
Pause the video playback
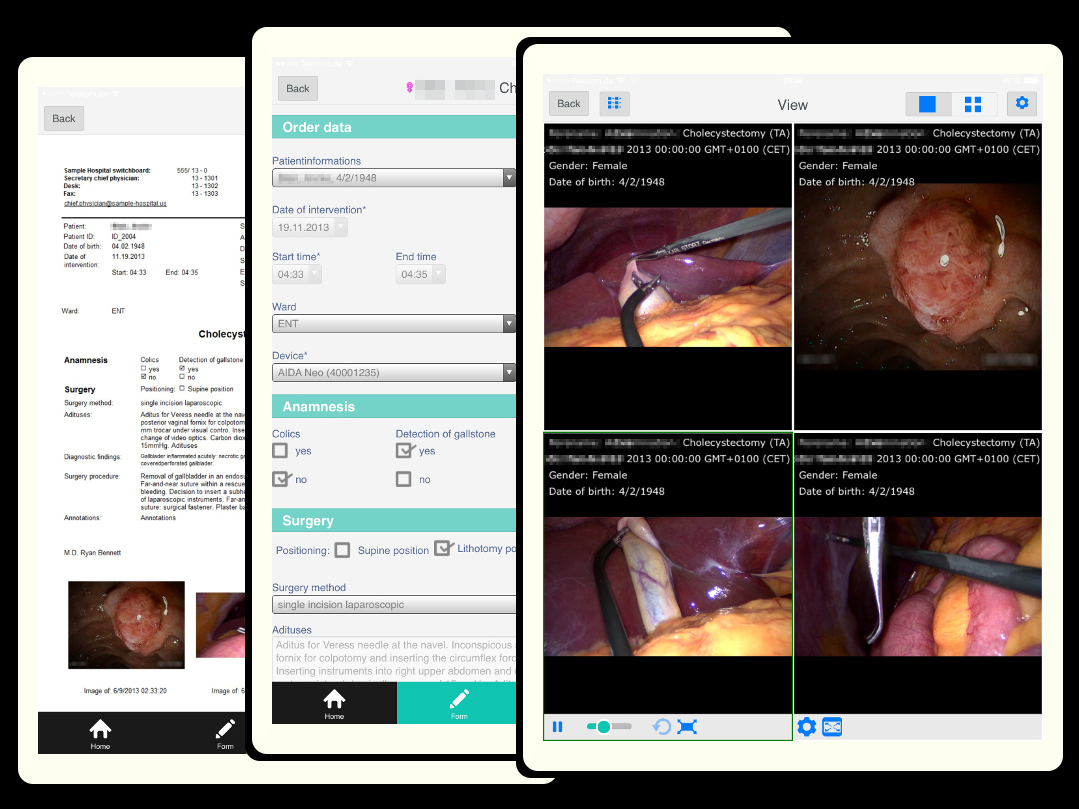pos(558,727)
